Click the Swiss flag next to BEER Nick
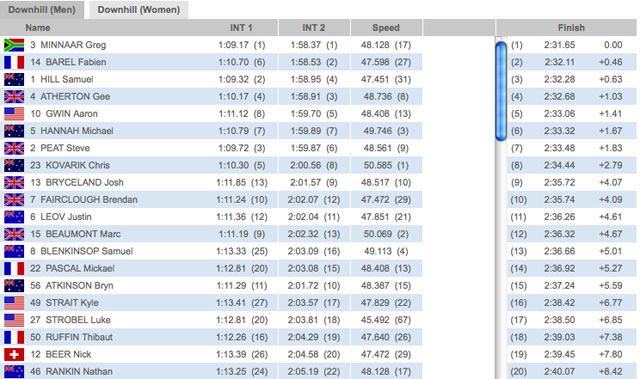Image resolution: width=640 pixels, height=379 pixels. click(x=14, y=354)
